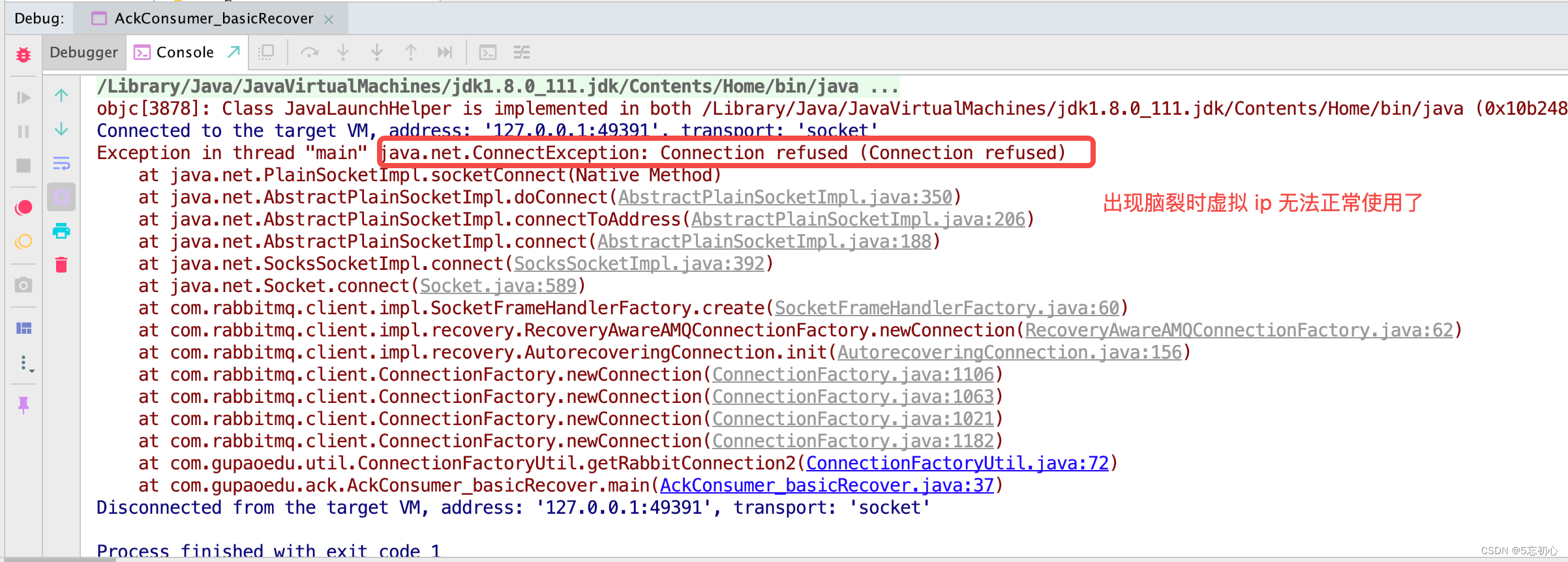
Task: Jump up the stack trace with the up arrow
Action: (61, 96)
